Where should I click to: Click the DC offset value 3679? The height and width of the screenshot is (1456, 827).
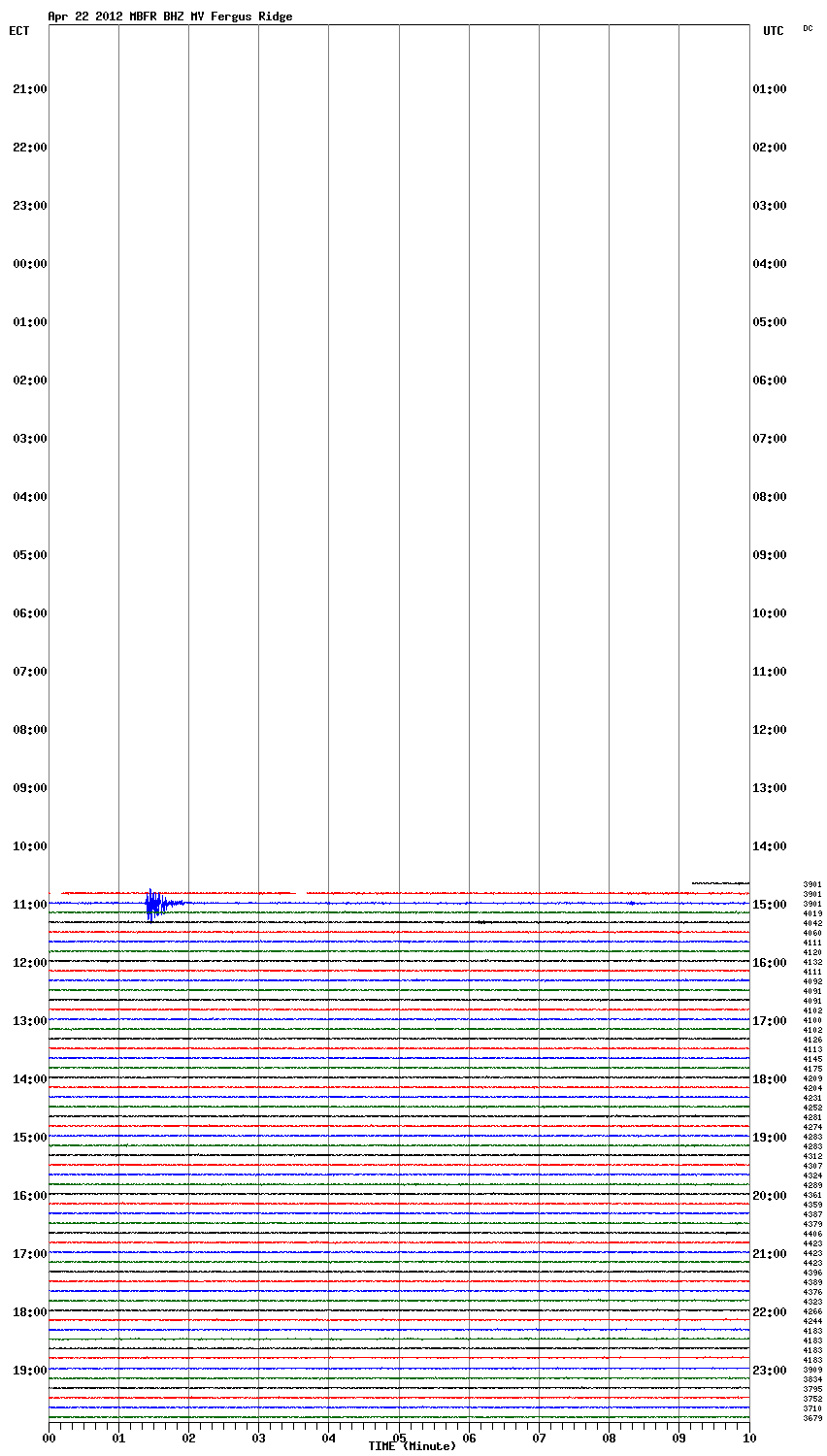coord(812,1418)
